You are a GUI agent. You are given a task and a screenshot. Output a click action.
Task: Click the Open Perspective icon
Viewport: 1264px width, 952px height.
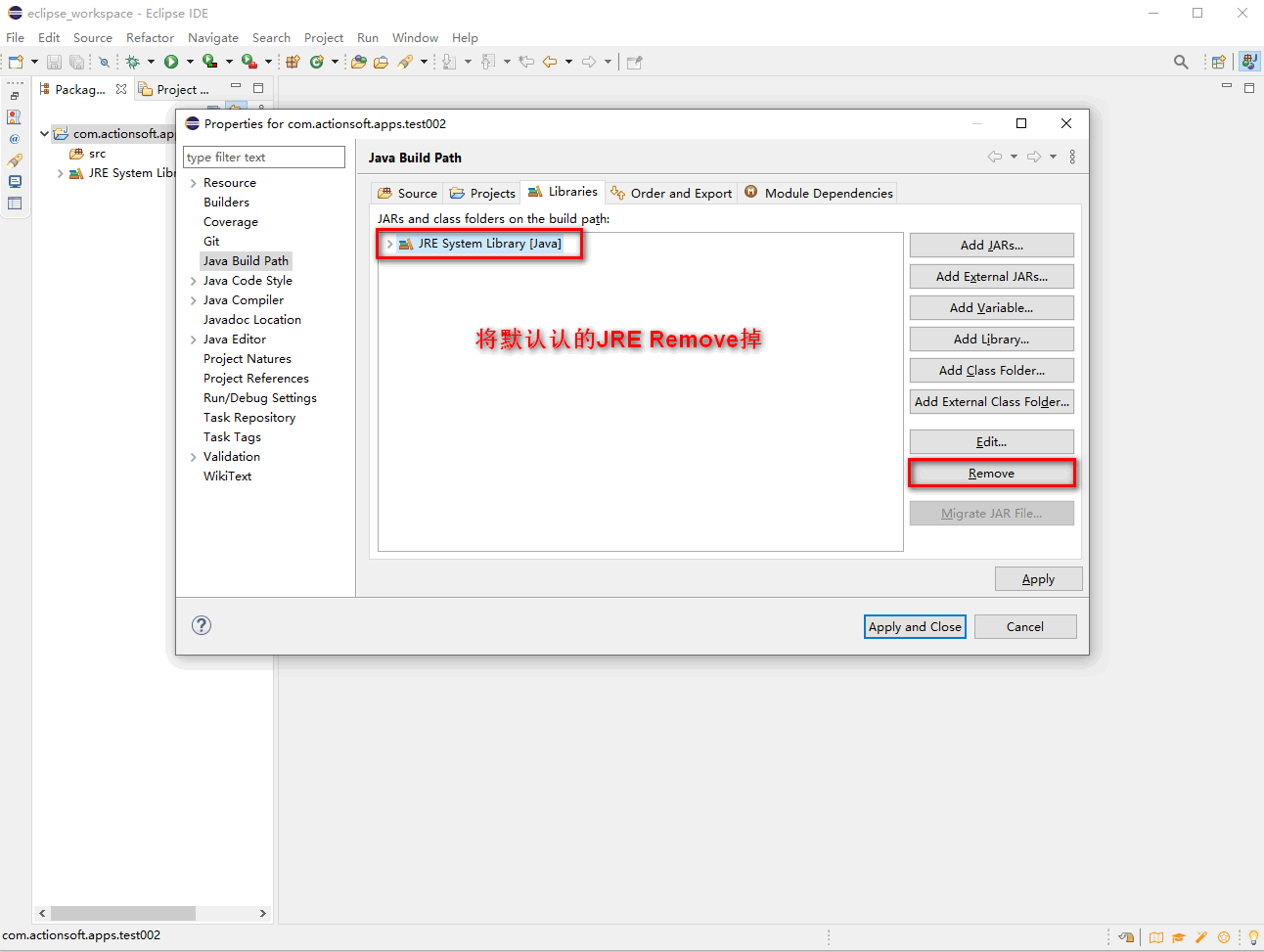tap(1218, 62)
